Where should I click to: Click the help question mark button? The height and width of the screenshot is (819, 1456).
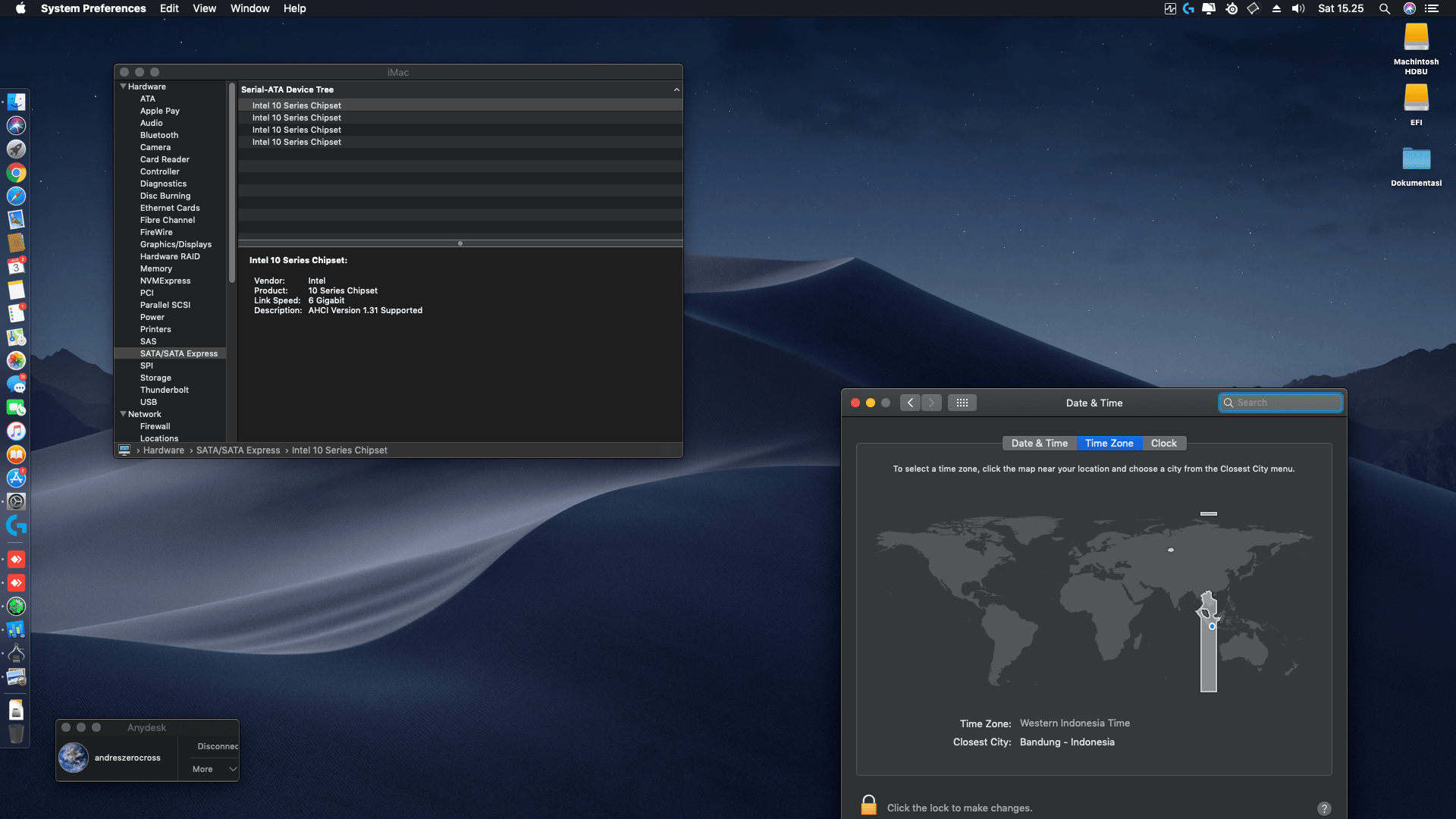pyautogui.click(x=1324, y=808)
